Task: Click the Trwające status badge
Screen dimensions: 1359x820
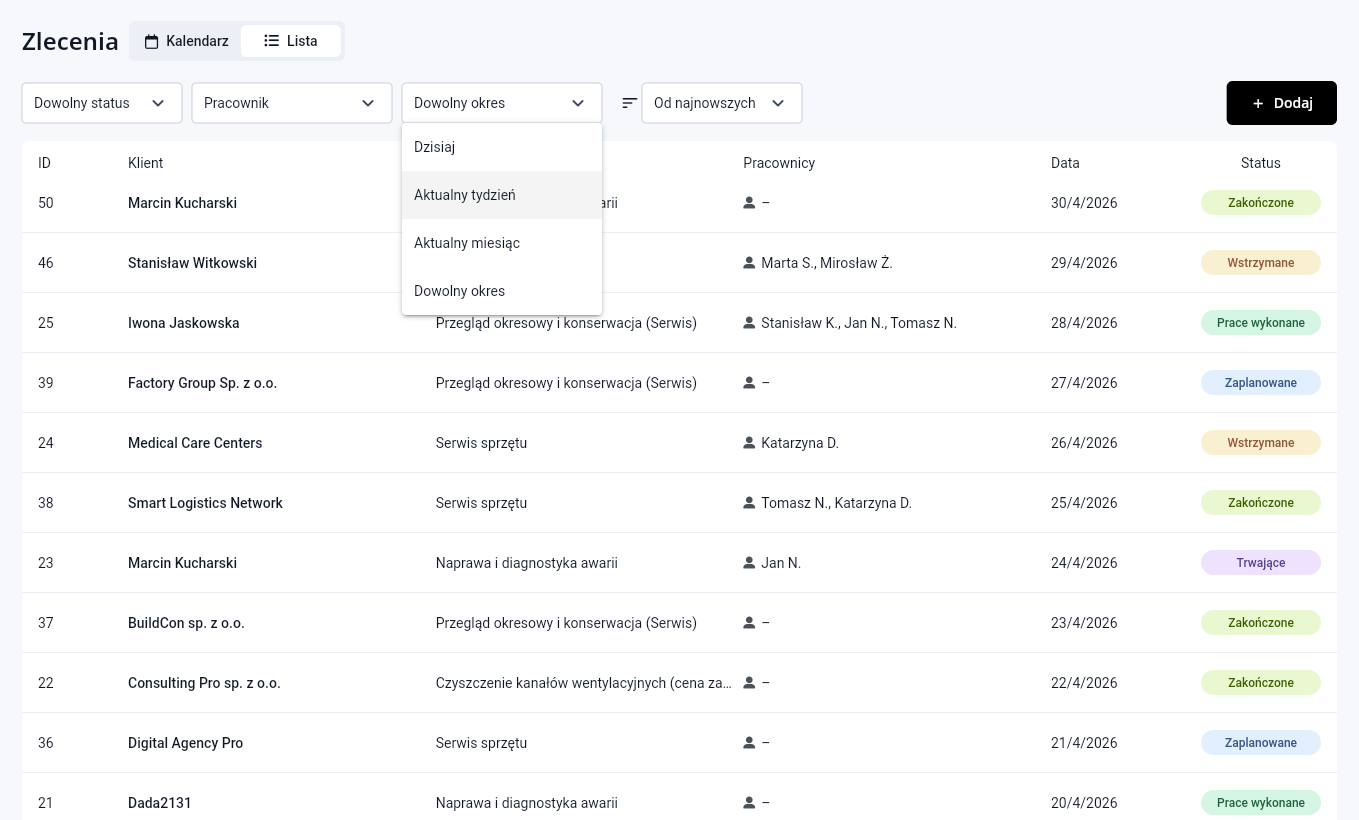Action: click(x=1260, y=563)
